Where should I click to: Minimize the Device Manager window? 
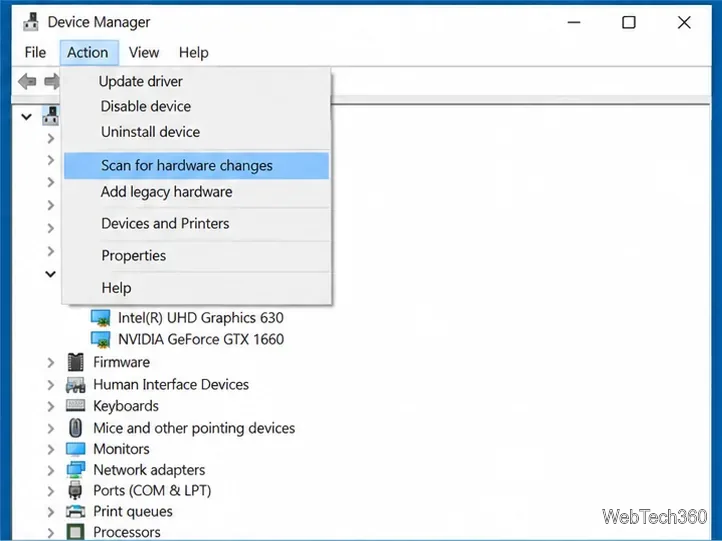574,22
